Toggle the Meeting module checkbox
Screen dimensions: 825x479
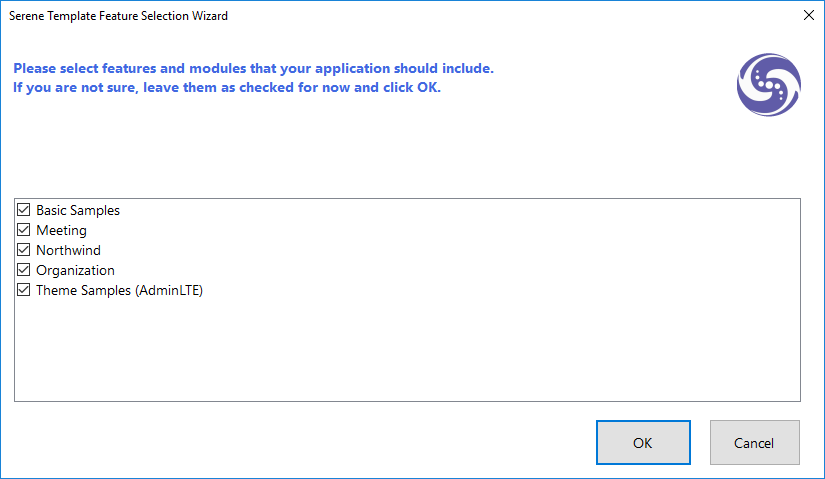(24, 231)
